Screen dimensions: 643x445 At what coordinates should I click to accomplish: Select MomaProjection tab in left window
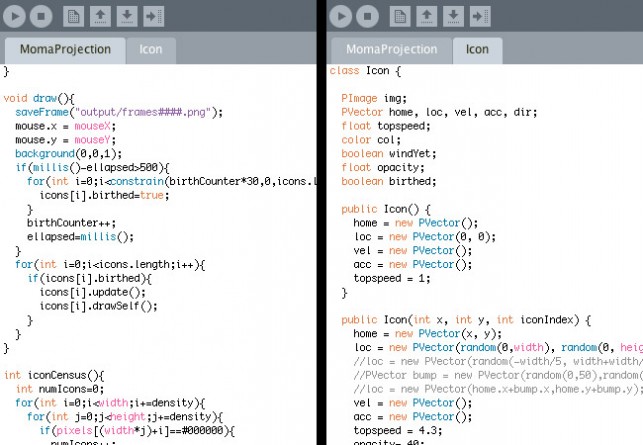coord(65,50)
